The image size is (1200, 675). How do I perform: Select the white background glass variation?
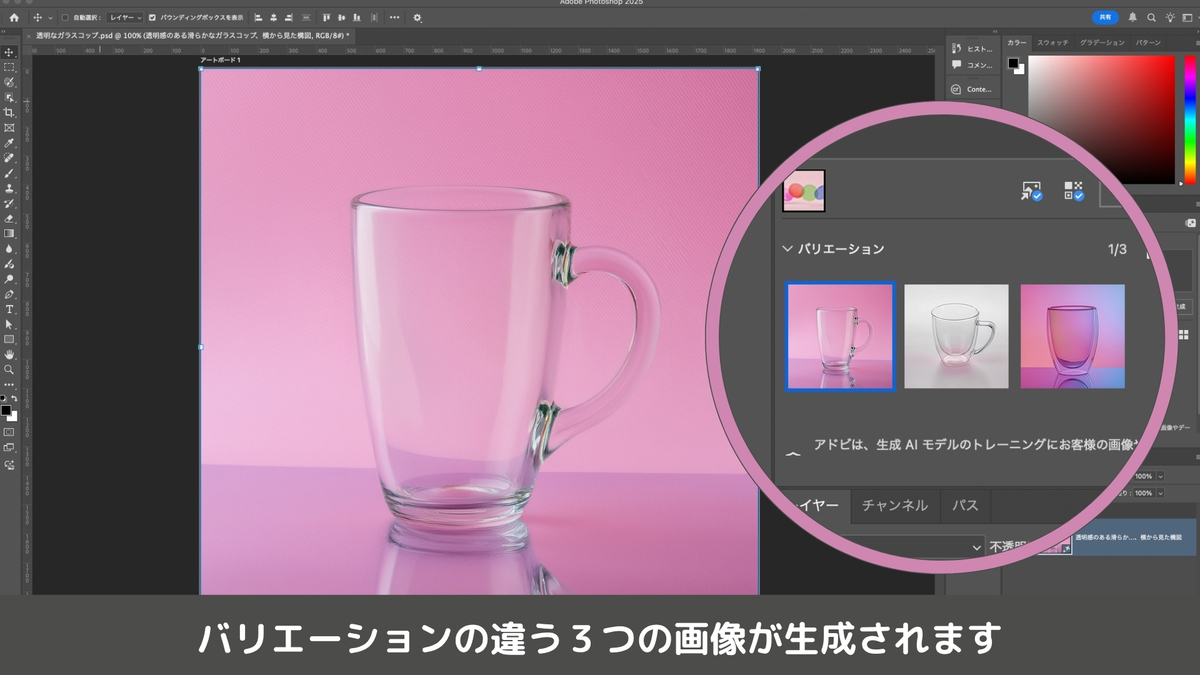pyautogui.click(x=956, y=336)
